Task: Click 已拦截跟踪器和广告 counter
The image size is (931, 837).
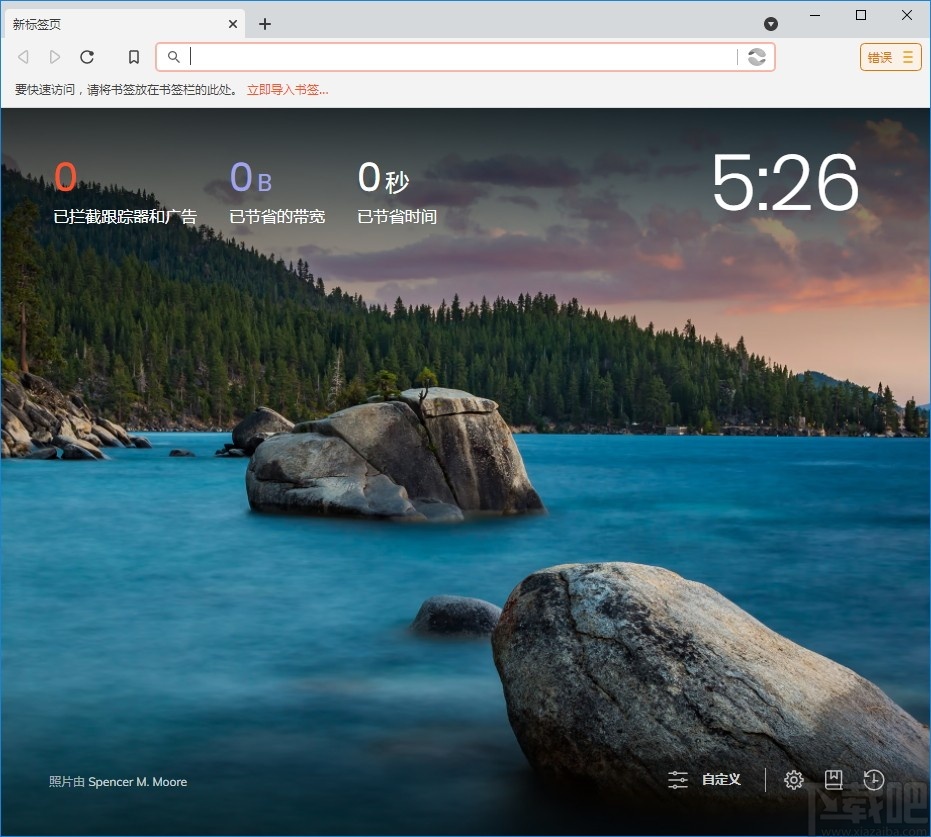Action: (125, 192)
